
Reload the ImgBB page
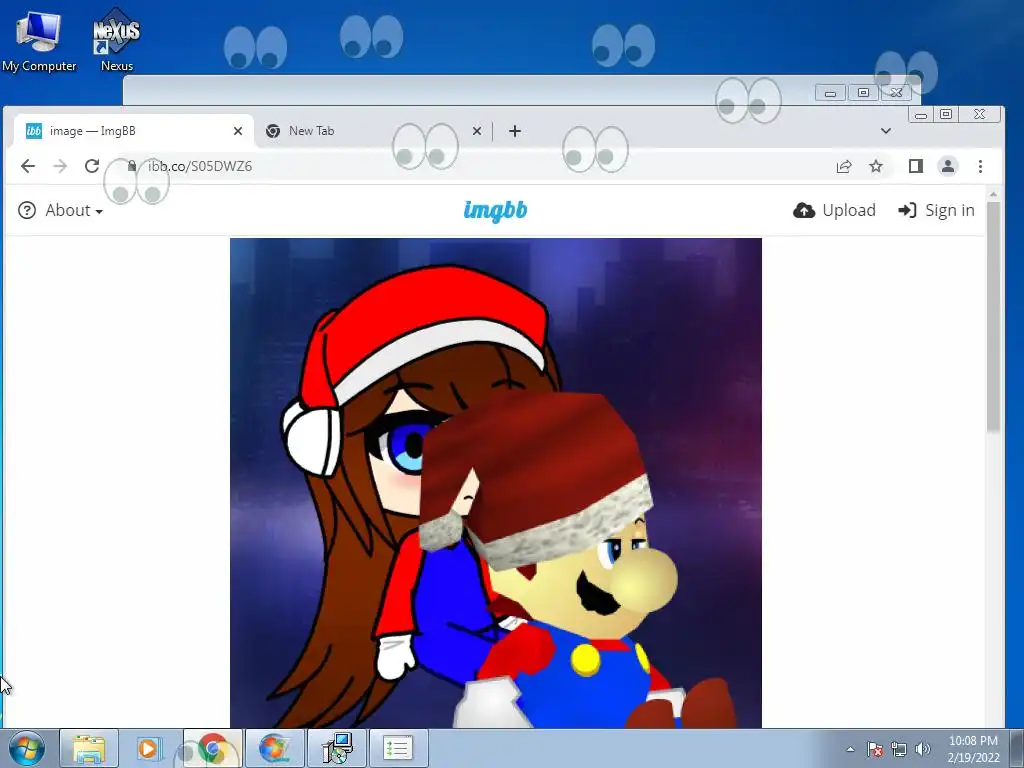click(x=92, y=166)
